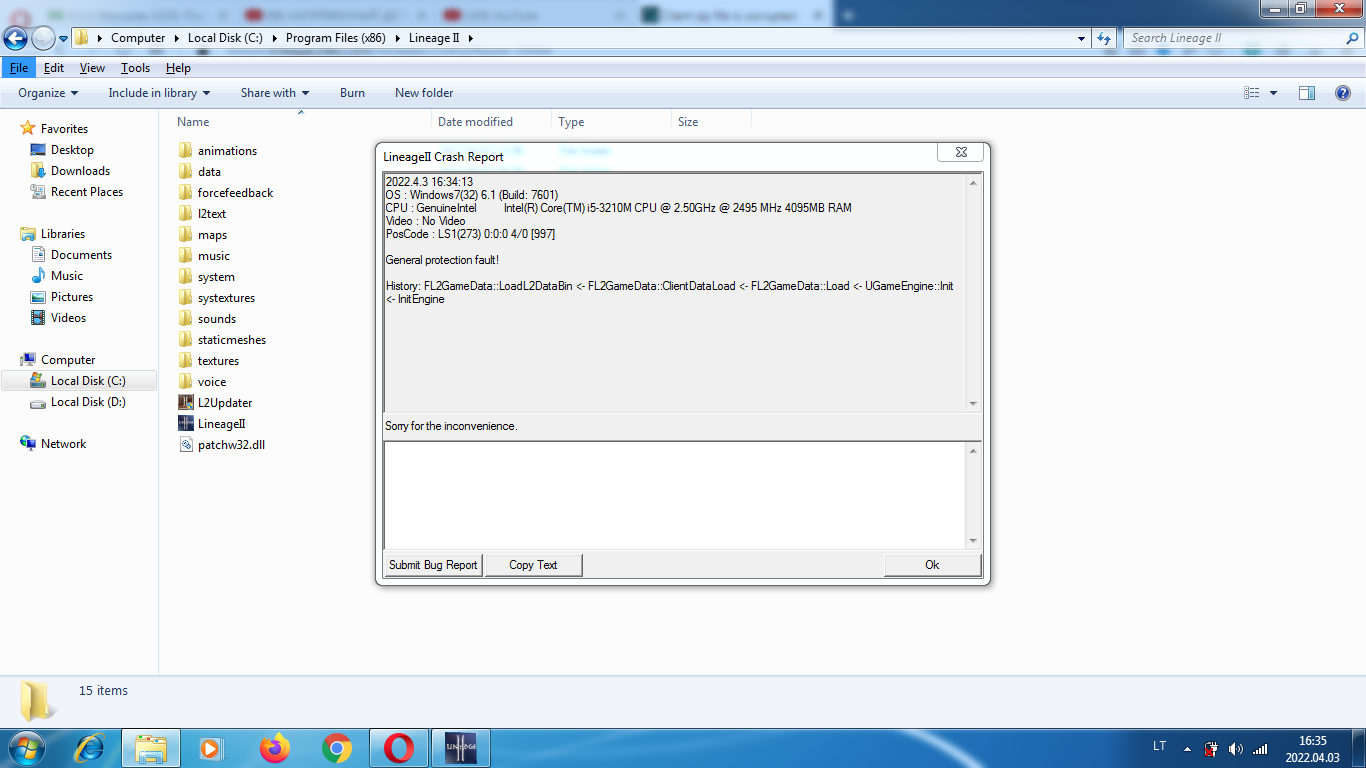Expand the Organize dropdown menu
The width and height of the screenshot is (1366, 768).
(x=48, y=93)
